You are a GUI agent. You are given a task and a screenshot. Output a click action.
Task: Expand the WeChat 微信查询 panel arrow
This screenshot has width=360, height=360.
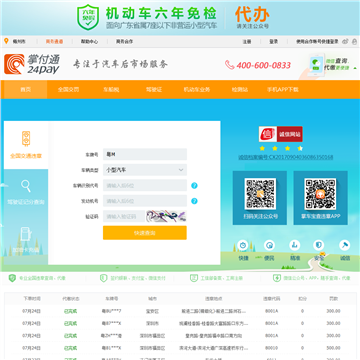tap(355, 68)
